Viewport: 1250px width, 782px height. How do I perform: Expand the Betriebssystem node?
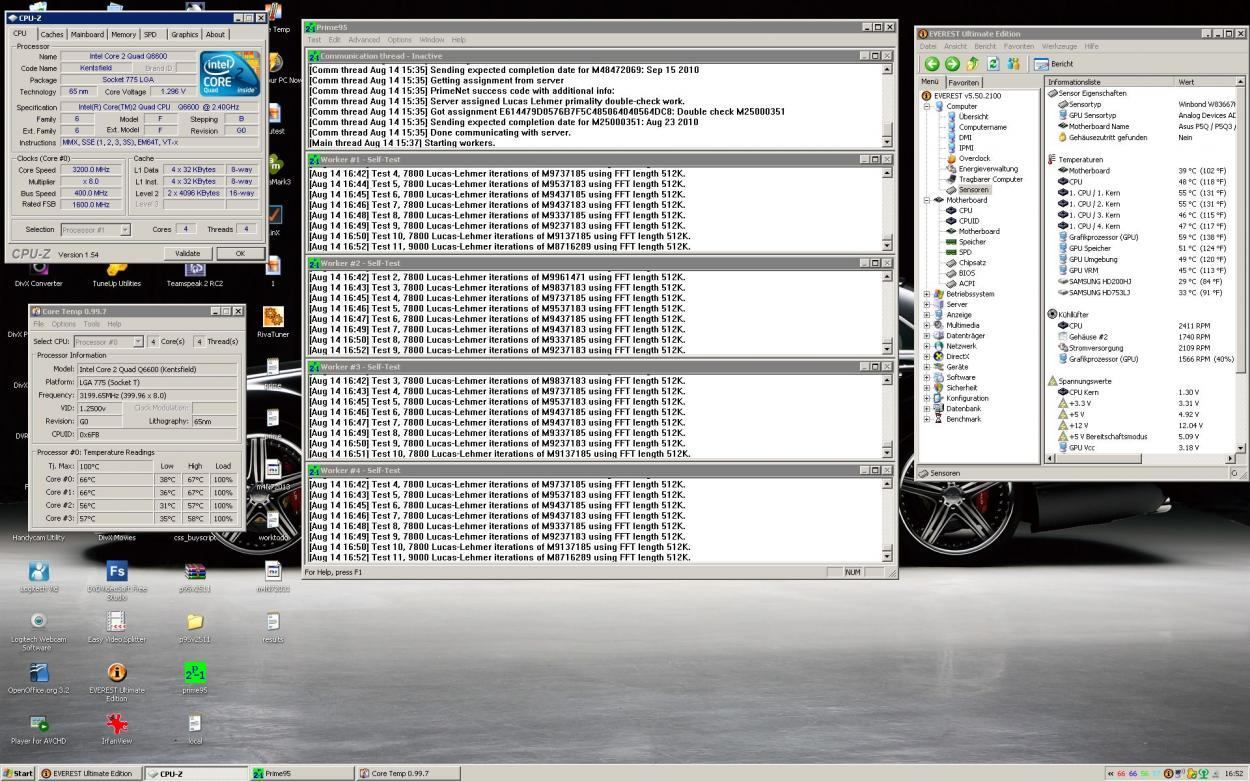926,294
